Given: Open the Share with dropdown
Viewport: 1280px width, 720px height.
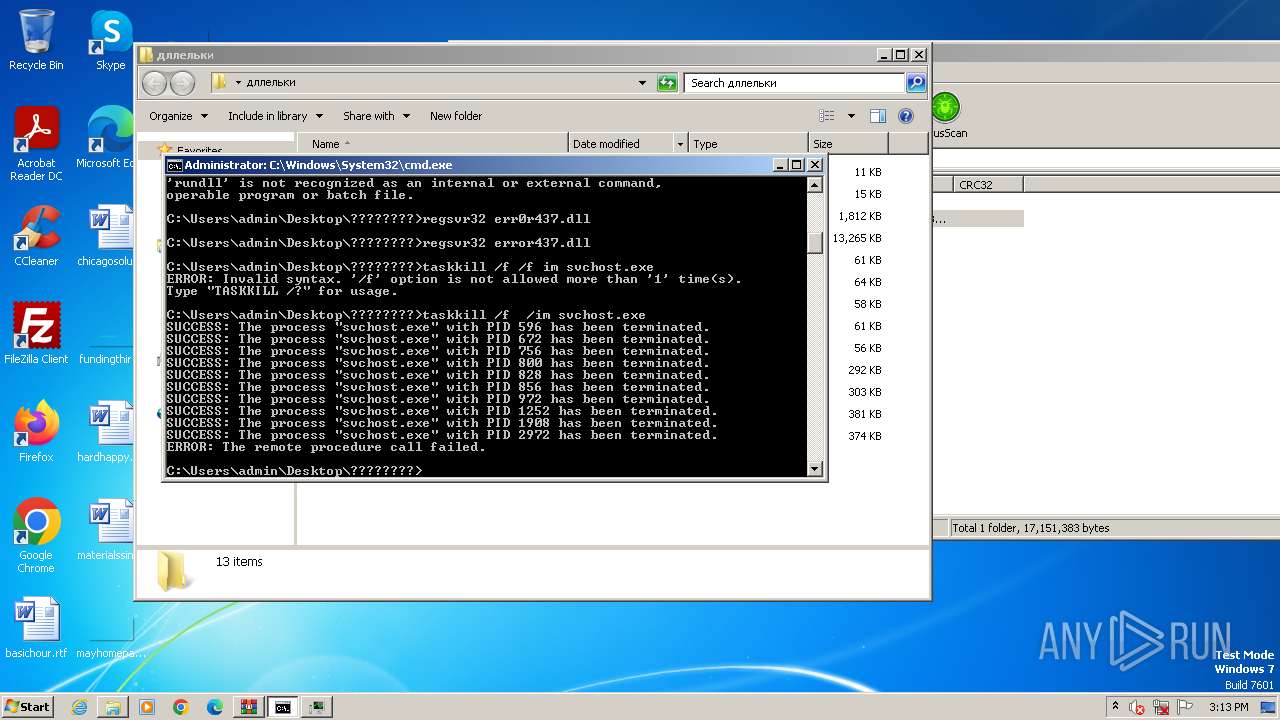Looking at the screenshot, I should [376, 116].
